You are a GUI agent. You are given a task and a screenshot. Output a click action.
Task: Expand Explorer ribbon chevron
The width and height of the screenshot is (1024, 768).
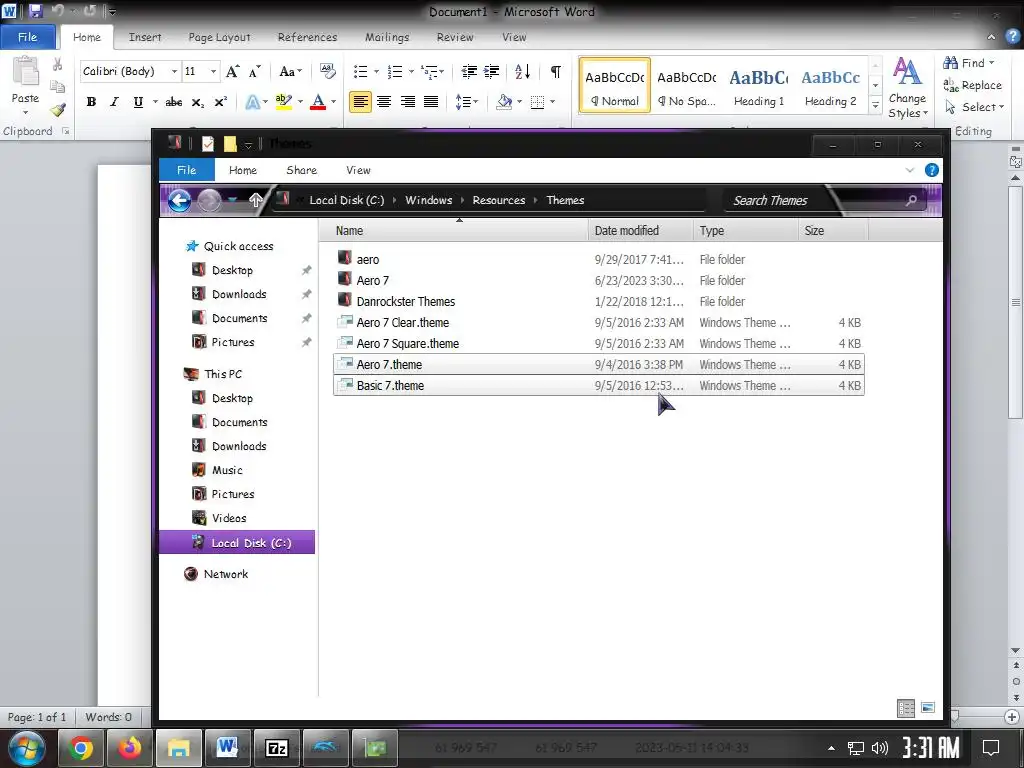pyautogui.click(x=910, y=170)
